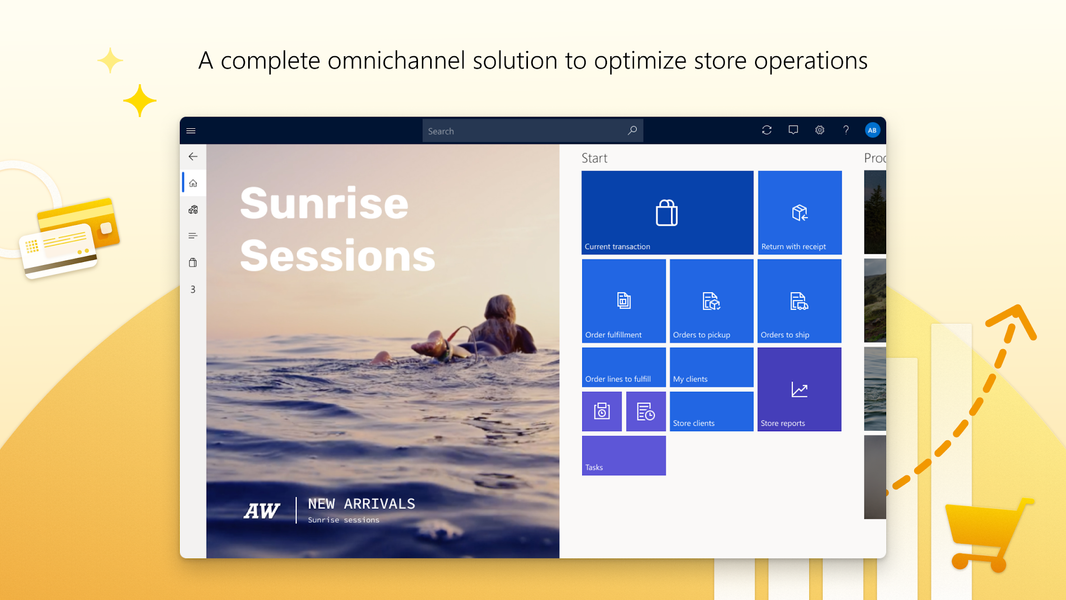Open the Orders to ship tile

tap(799, 300)
